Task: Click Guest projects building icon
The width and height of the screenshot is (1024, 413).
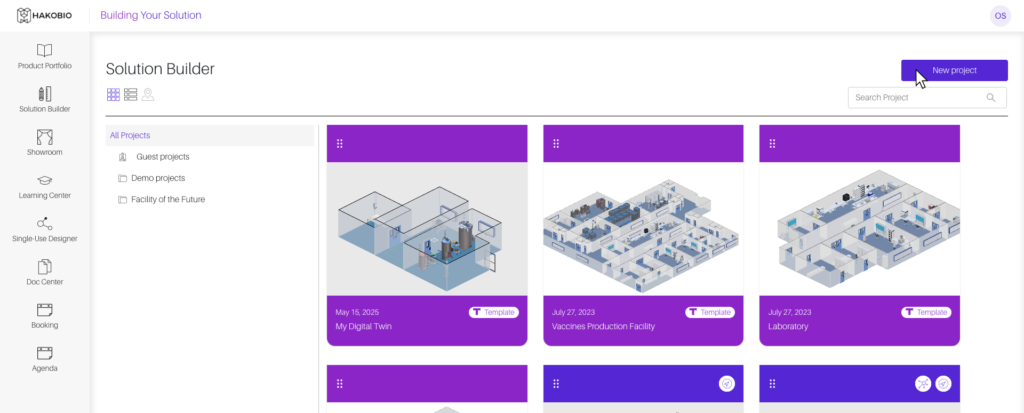Action: tap(122, 157)
